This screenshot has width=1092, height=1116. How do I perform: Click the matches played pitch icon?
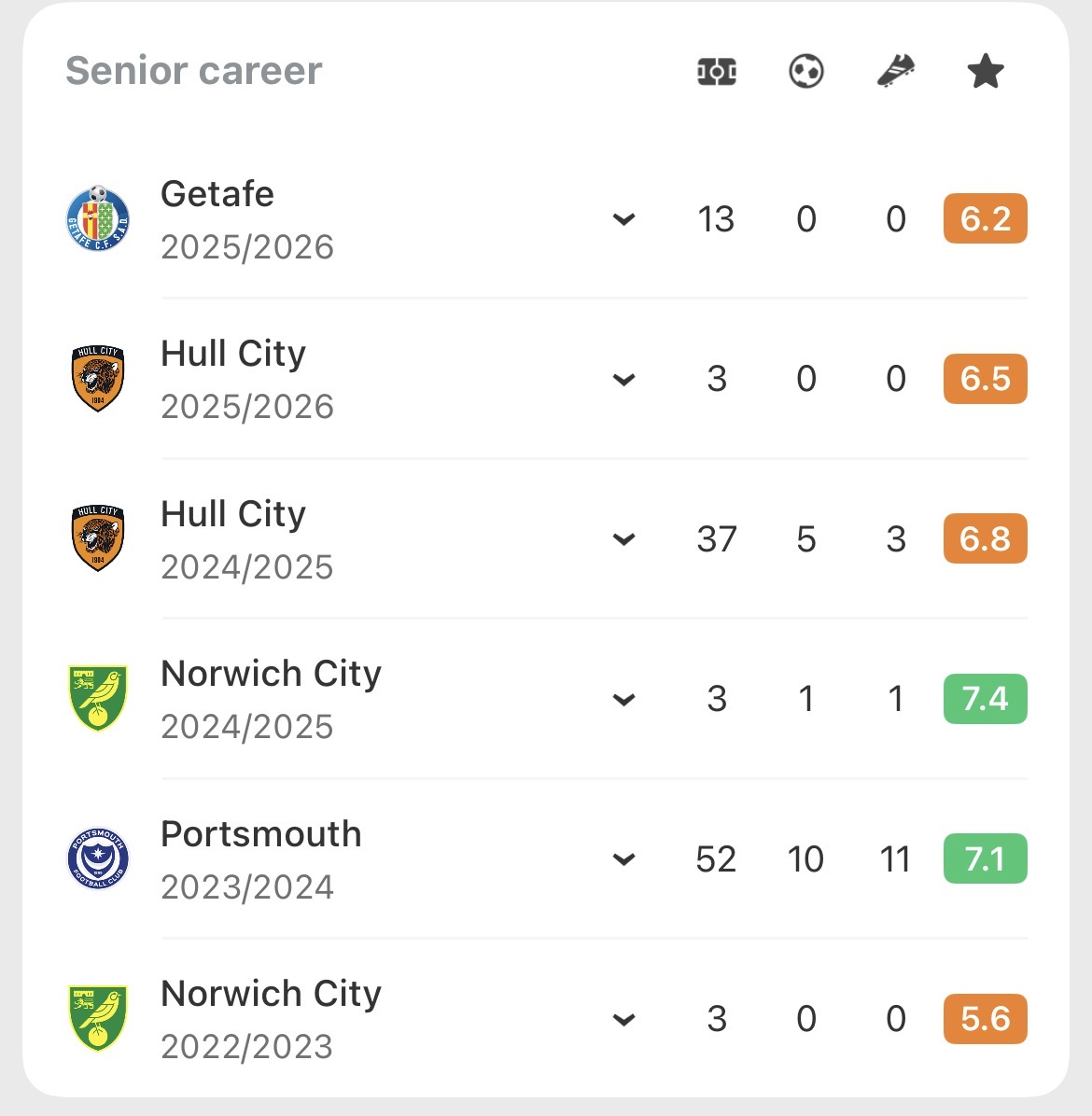click(716, 71)
